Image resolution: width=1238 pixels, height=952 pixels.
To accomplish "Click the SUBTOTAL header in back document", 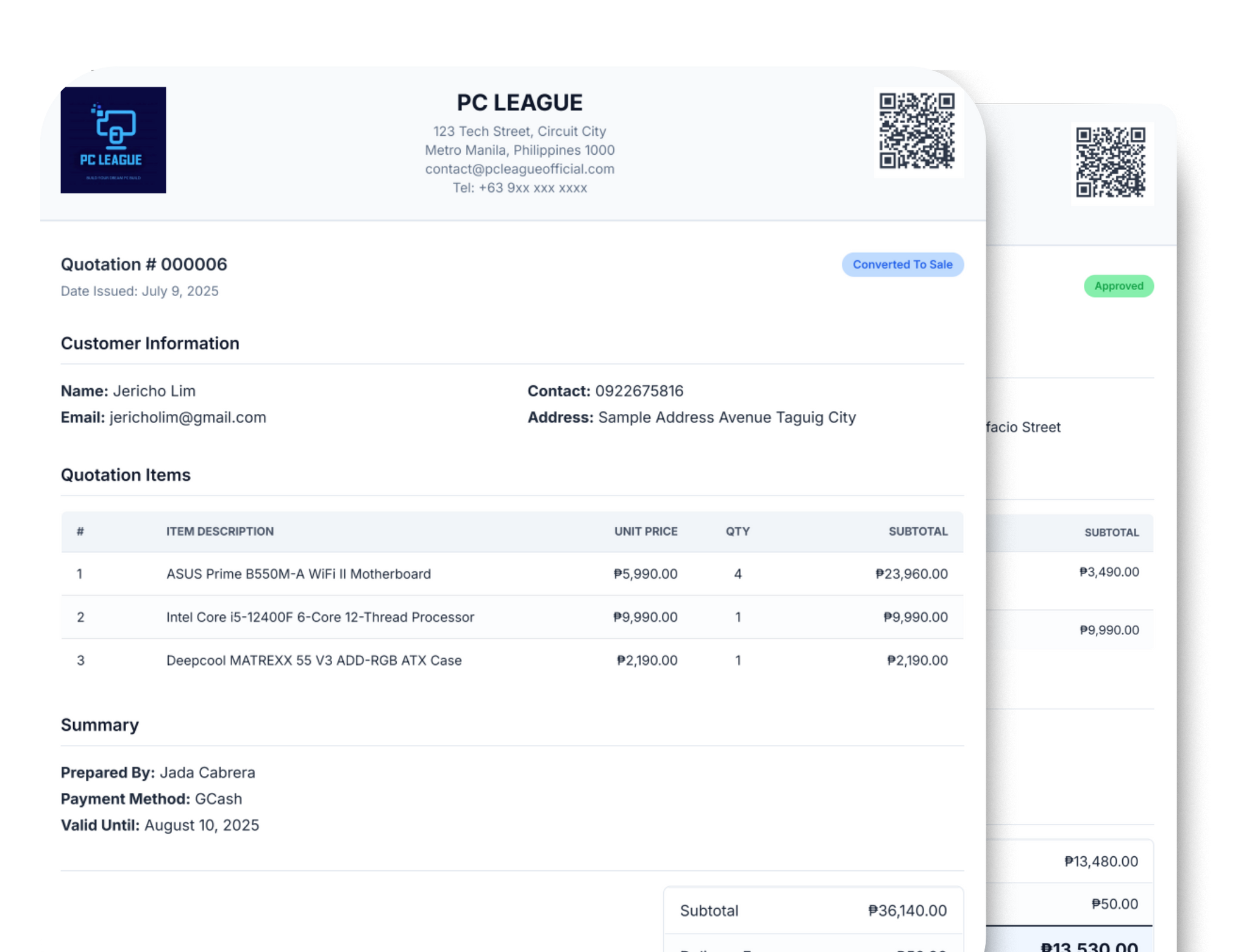I will click(x=1112, y=533).
